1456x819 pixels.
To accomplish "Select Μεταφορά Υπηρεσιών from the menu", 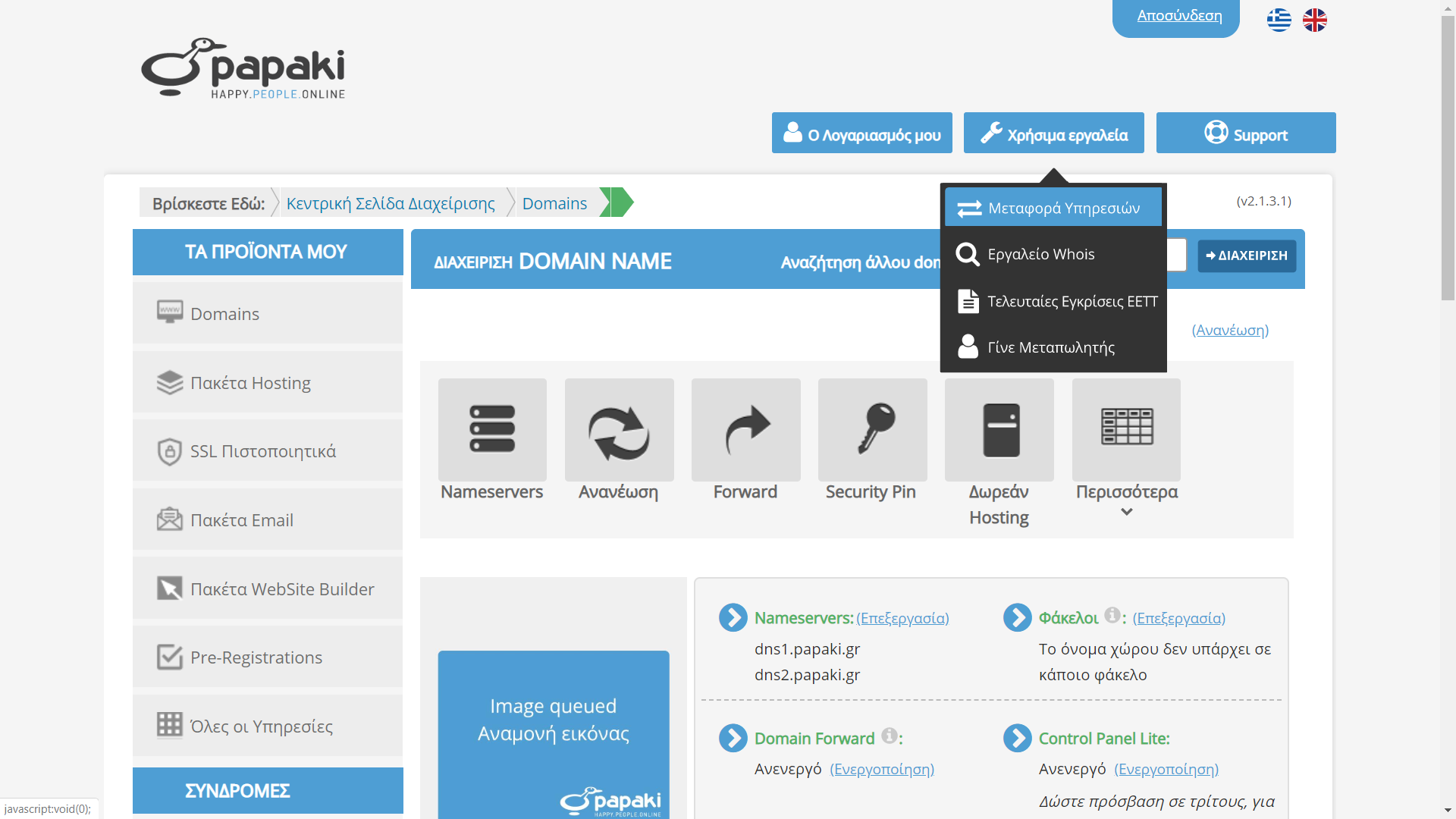I will [x=1053, y=208].
